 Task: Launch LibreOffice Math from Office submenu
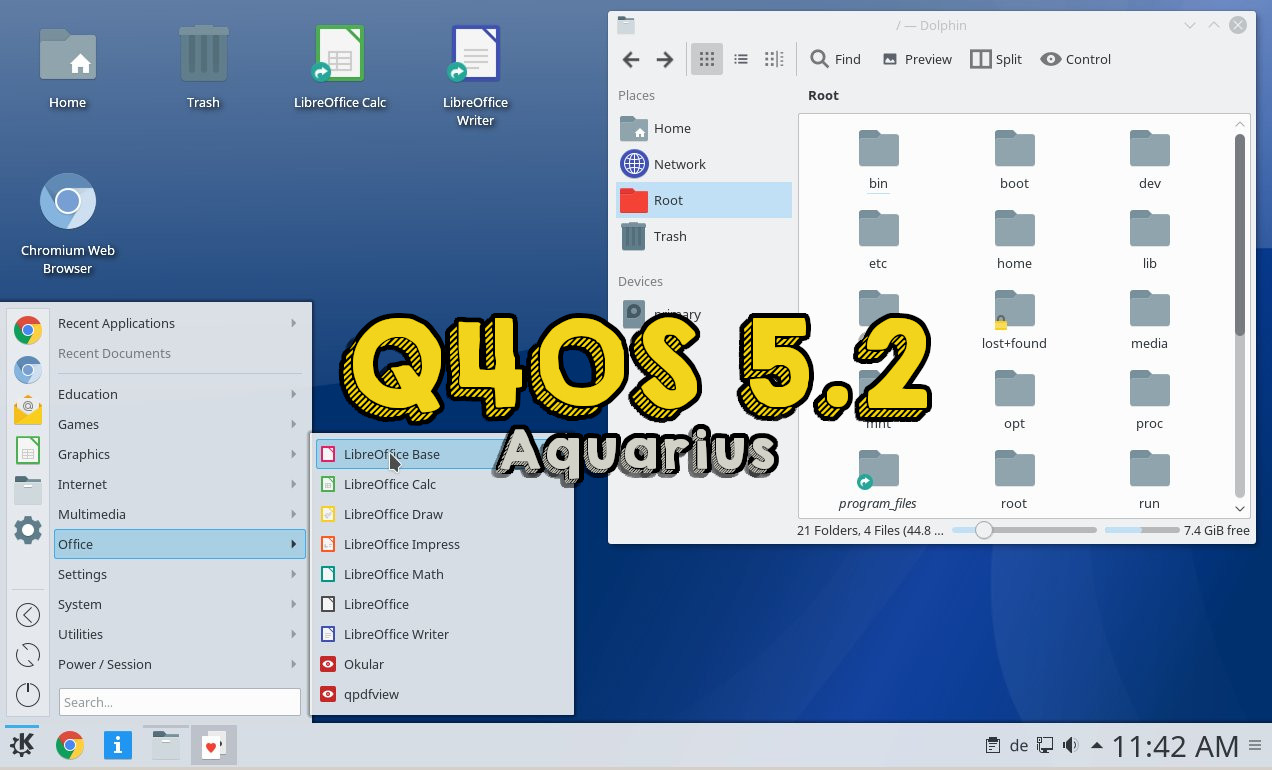[x=443, y=574]
